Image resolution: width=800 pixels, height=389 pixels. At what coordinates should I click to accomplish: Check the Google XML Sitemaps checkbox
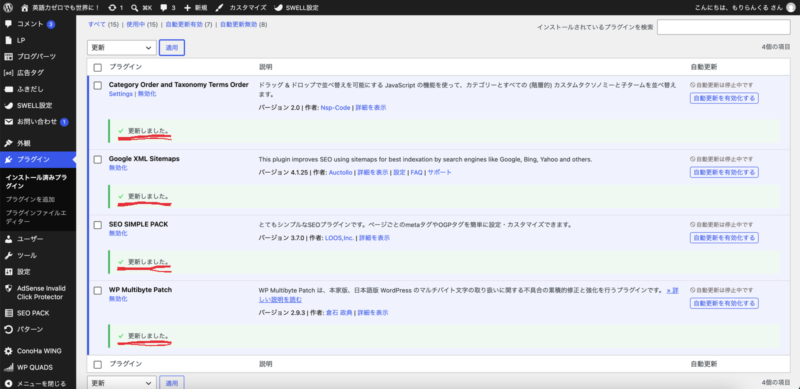tap(97, 159)
